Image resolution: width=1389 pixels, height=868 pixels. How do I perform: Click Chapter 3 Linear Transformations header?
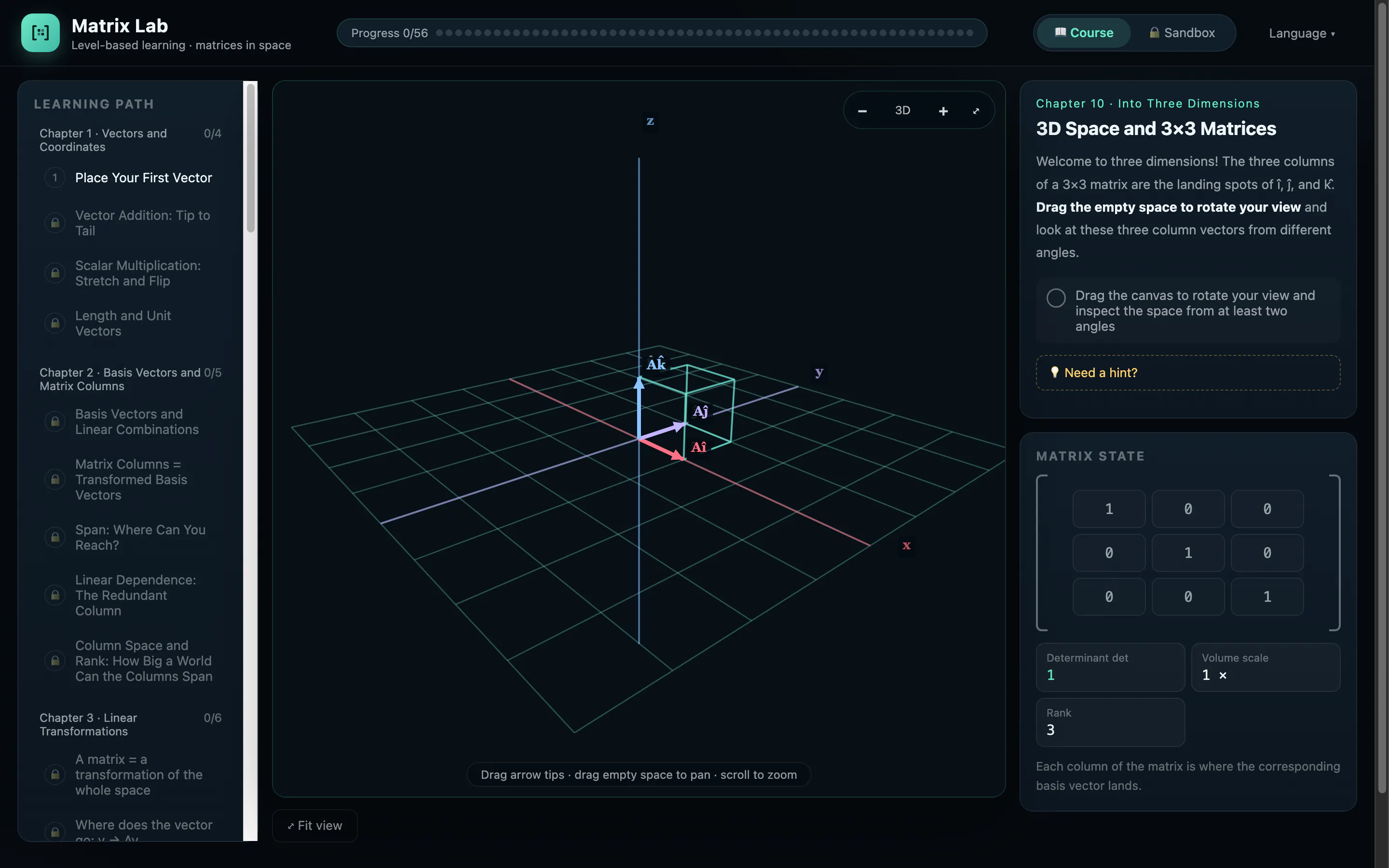(x=130, y=724)
